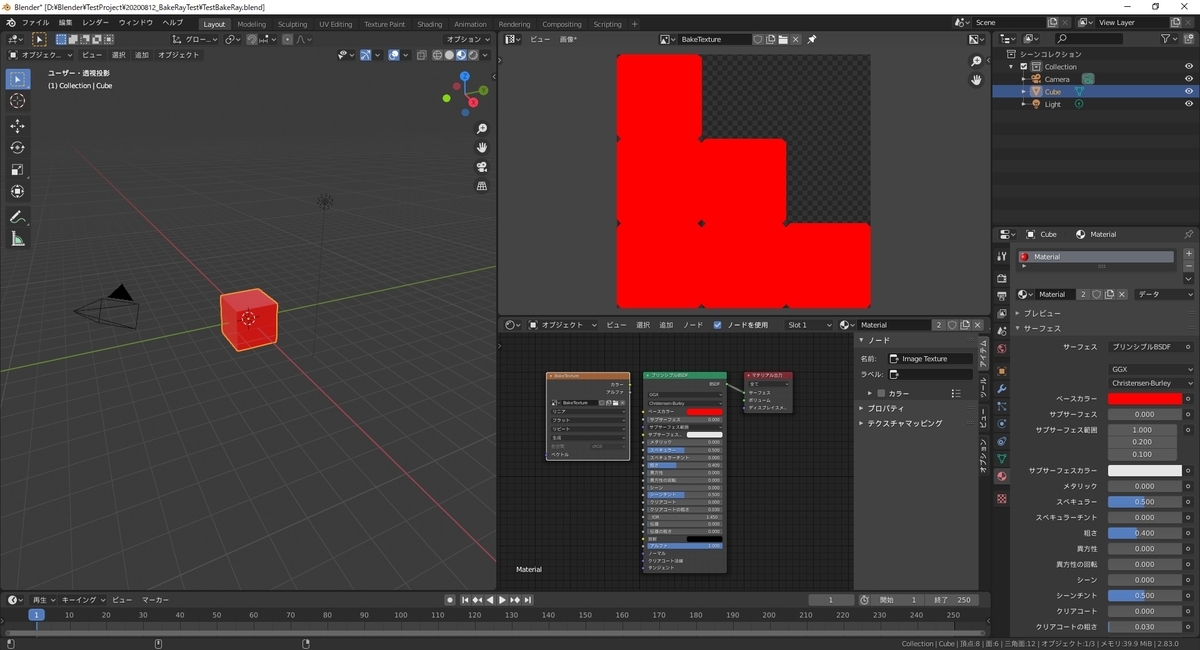Image resolution: width=1200 pixels, height=650 pixels.
Task: Choose the Rotate tool
Action: tap(18, 148)
